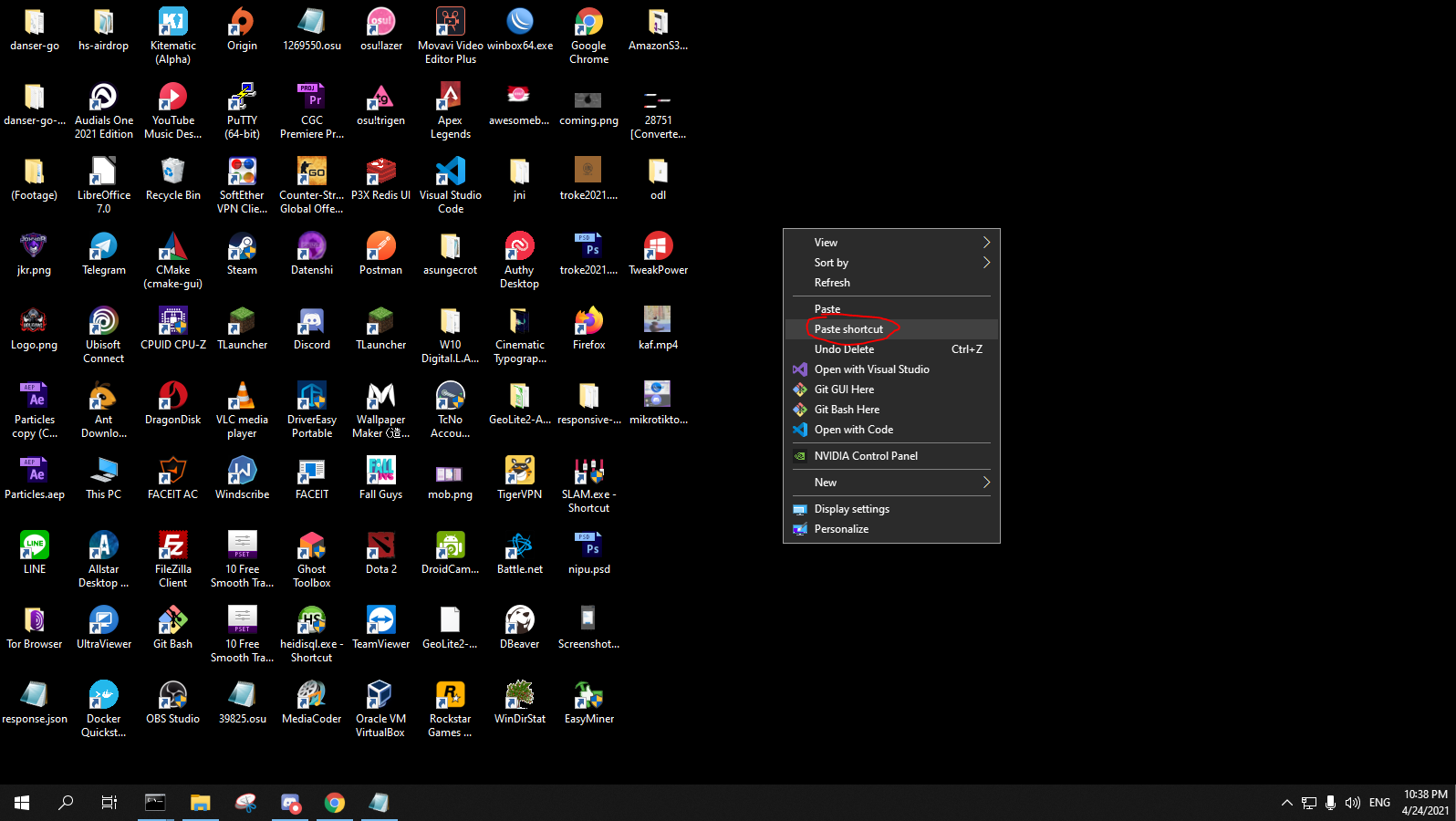Screen dimensions: 1456x821
Task: Click the Rockstar Games shortcut
Action: (451, 709)
